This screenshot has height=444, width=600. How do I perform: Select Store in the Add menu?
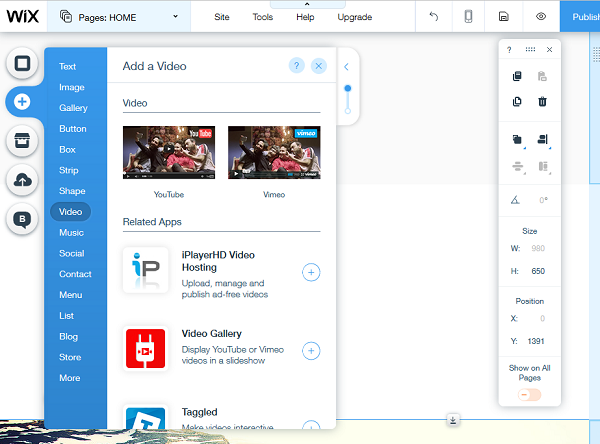tap(70, 357)
